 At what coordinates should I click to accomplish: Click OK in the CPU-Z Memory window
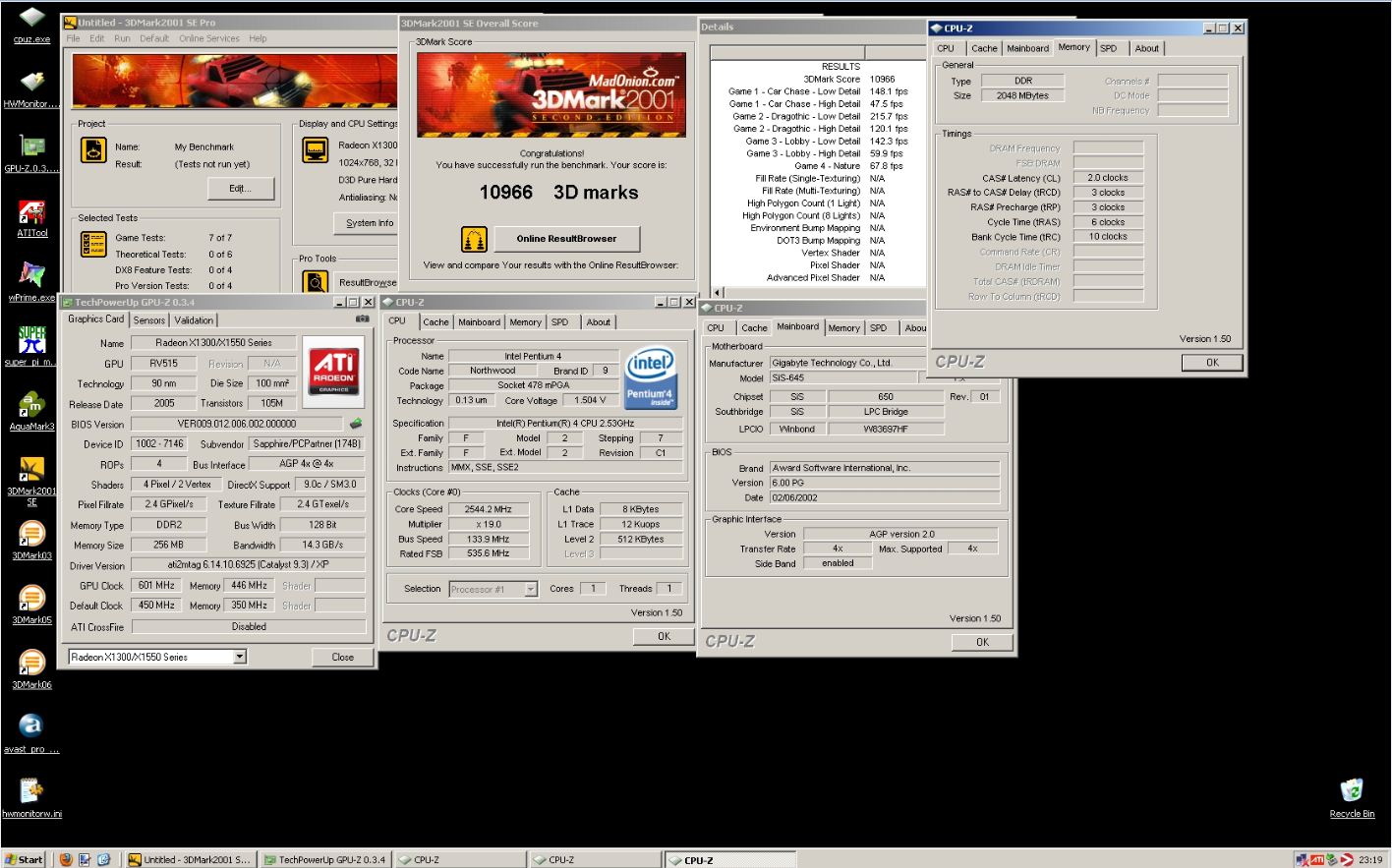point(1212,362)
